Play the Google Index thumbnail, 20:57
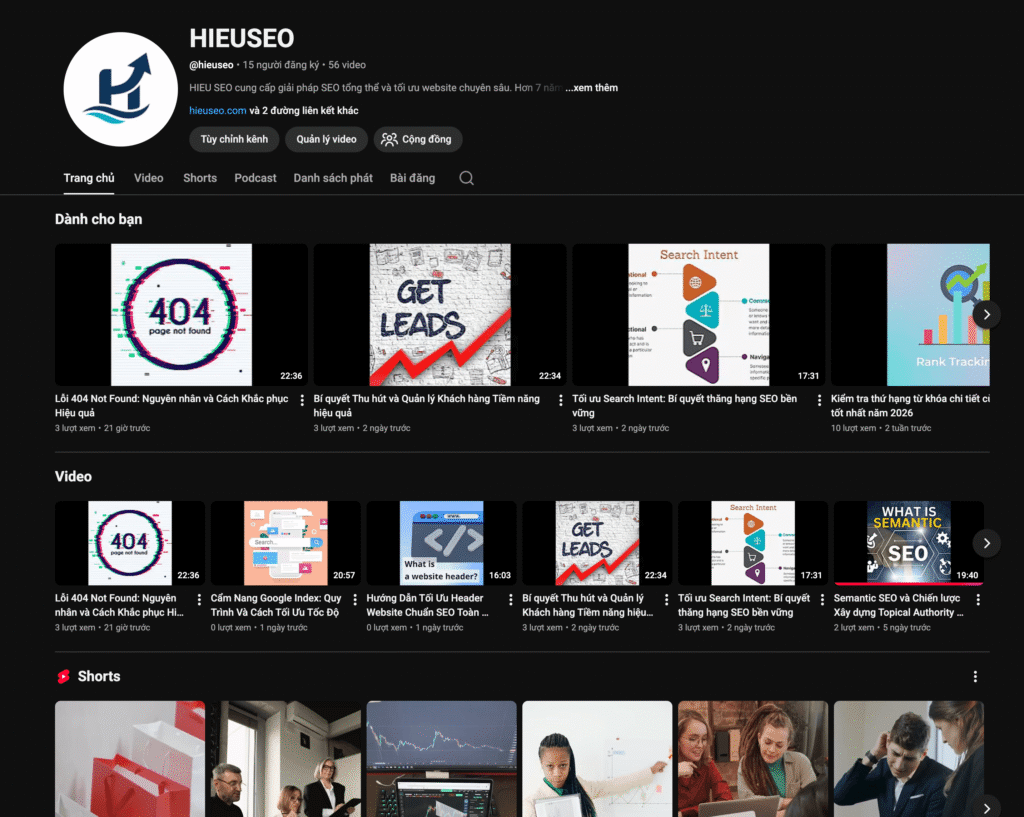Image resolution: width=1024 pixels, height=817 pixels. (x=285, y=543)
